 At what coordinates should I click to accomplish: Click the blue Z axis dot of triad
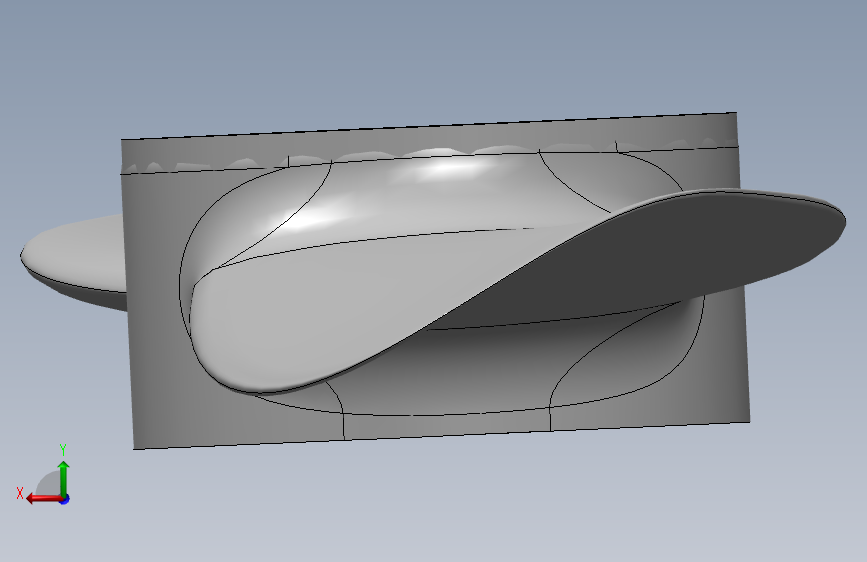65,499
